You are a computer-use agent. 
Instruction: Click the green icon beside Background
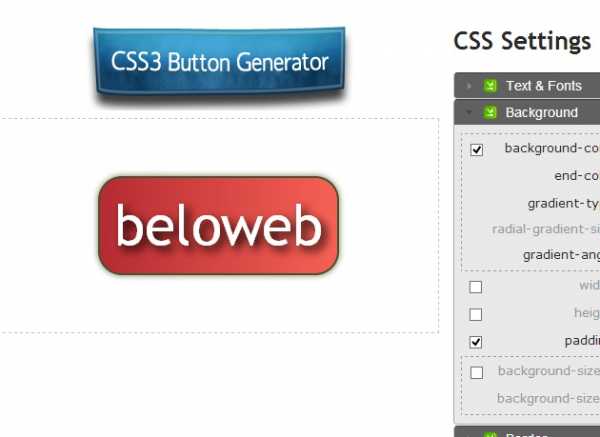pos(490,113)
